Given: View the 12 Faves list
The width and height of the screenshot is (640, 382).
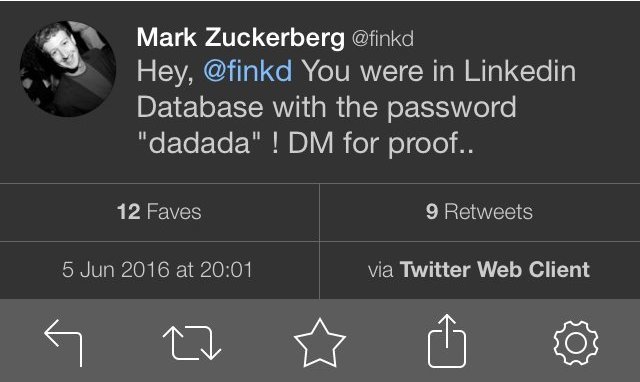Looking at the screenshot, I should 159,212.
